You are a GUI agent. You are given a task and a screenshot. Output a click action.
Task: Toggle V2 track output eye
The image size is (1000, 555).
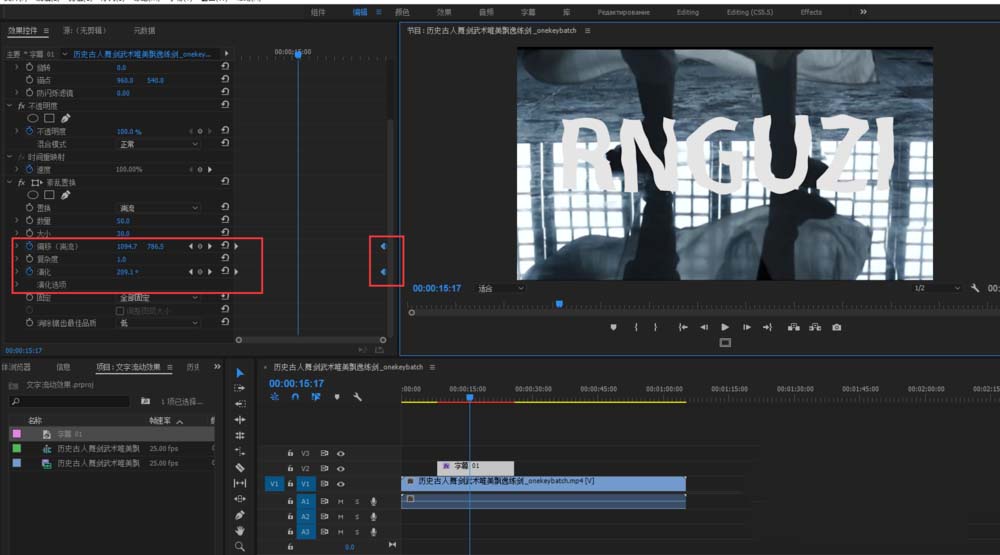(x=340, y=468)
